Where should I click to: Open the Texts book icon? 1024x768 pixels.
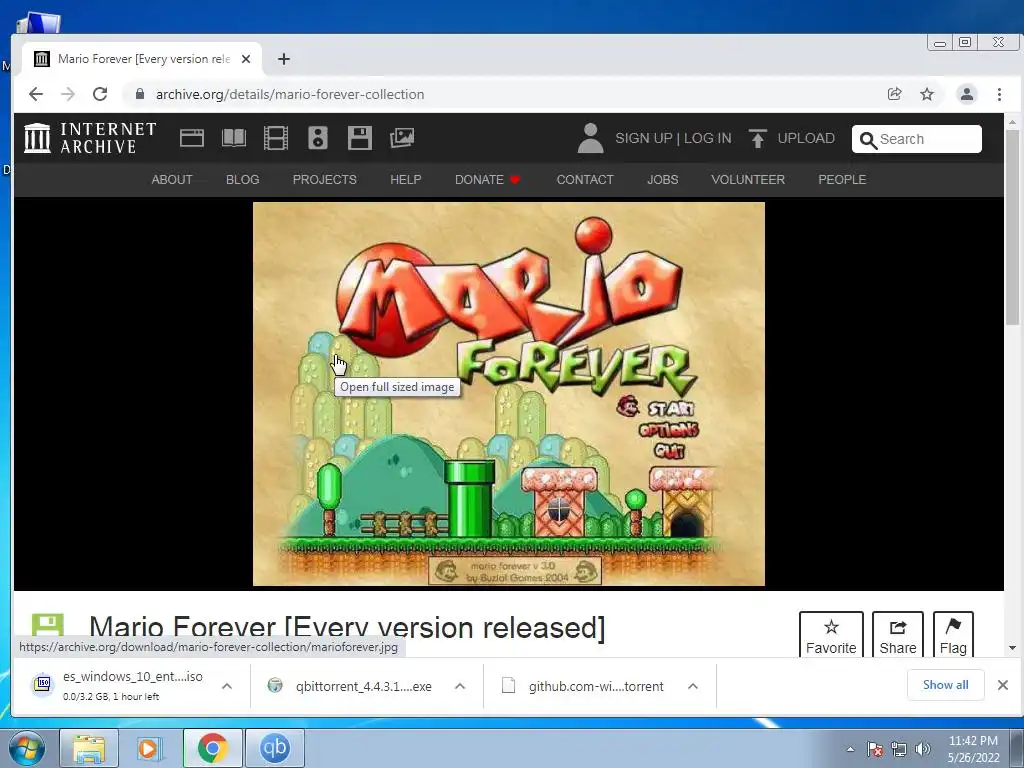pos(234,138)
